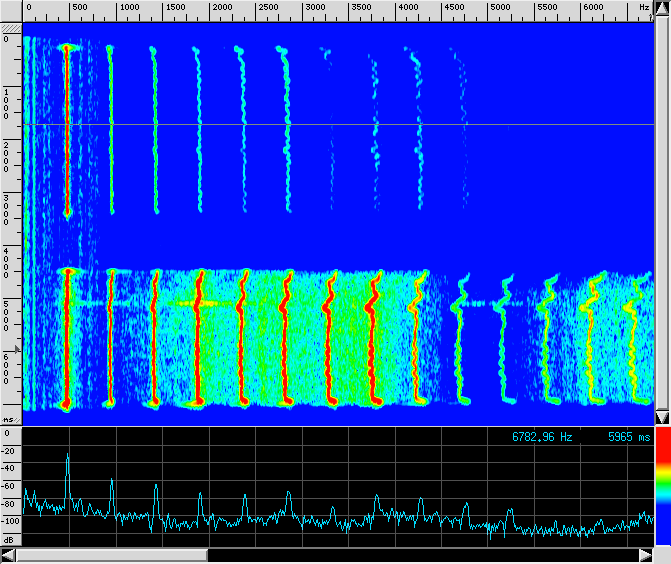
Task: Click the left arrow of horizontal scrollbar
Action: click(9, 555)
